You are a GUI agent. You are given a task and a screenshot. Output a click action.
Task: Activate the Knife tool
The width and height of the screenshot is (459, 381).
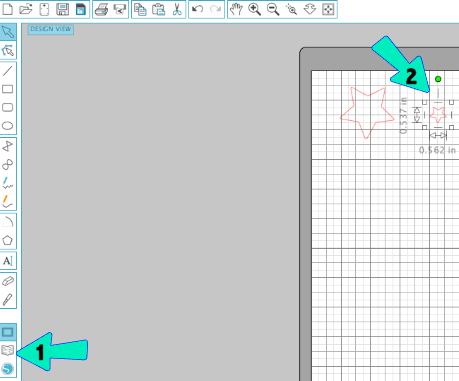(8, 300)
